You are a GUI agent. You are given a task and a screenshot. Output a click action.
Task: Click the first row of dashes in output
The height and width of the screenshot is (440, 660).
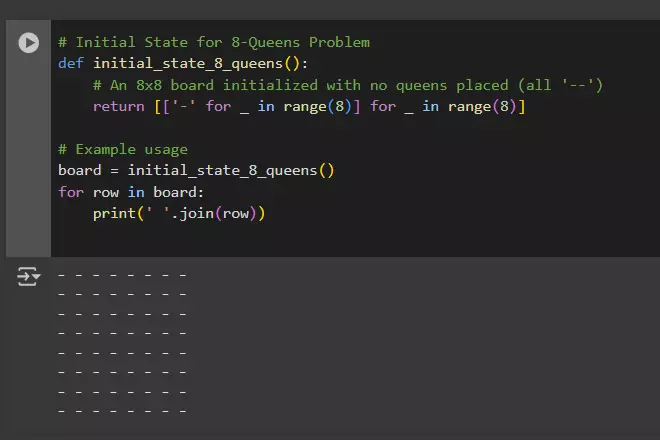click(x=122, y=275)
